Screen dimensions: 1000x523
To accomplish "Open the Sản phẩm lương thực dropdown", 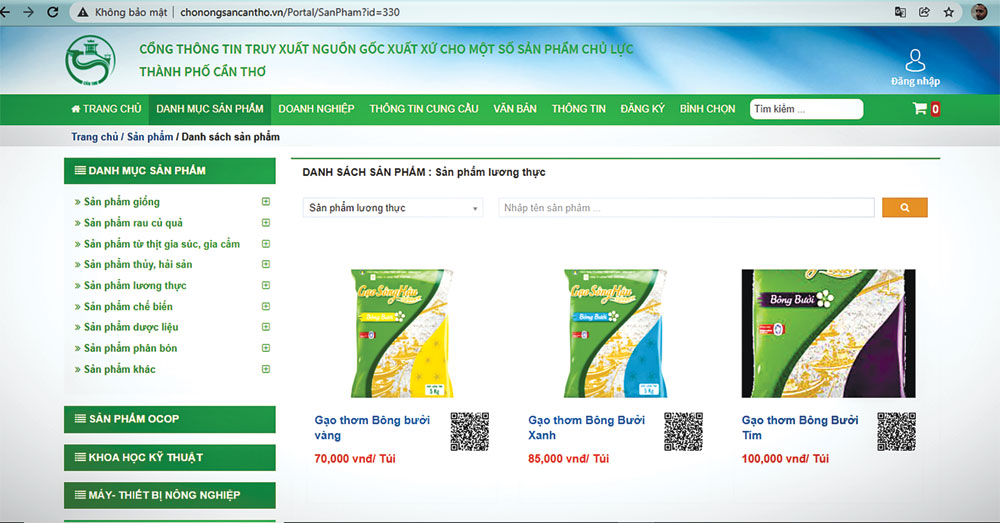I will coord(393,208).
